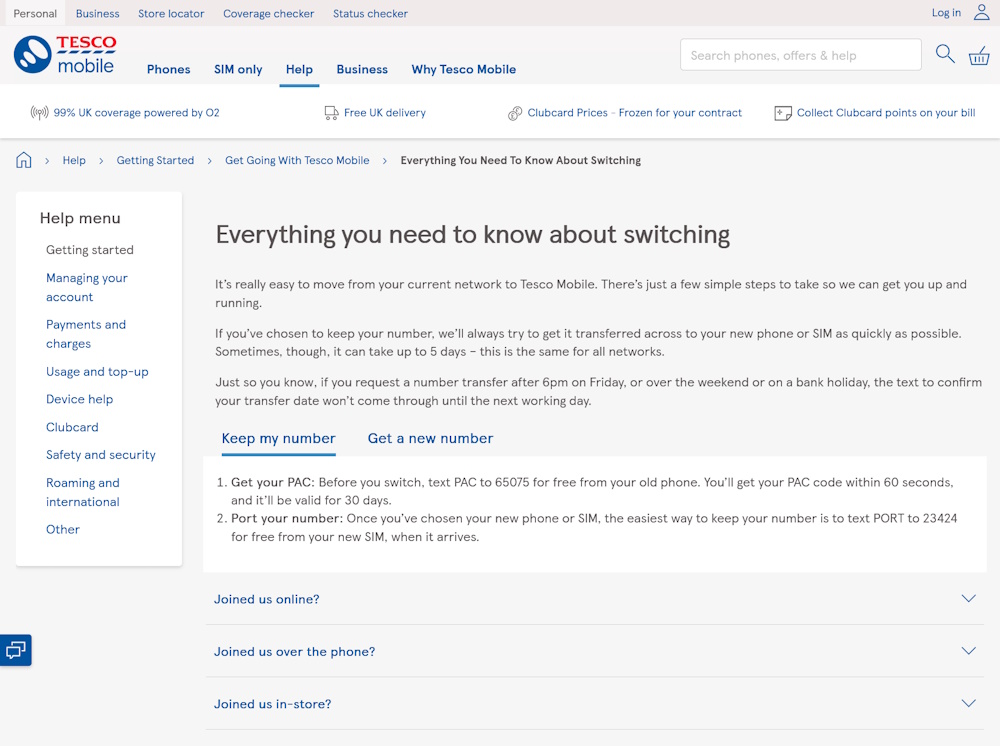Click the 99% coverage signal icon

pos(39,113)
